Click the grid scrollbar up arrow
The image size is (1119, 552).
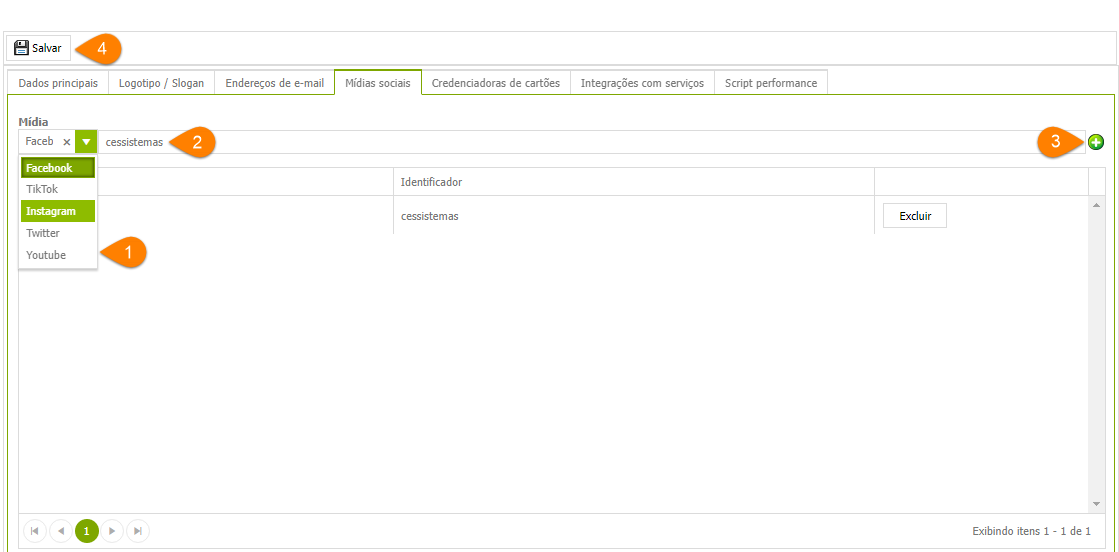pyautogui.click(x=1096, y=205)
